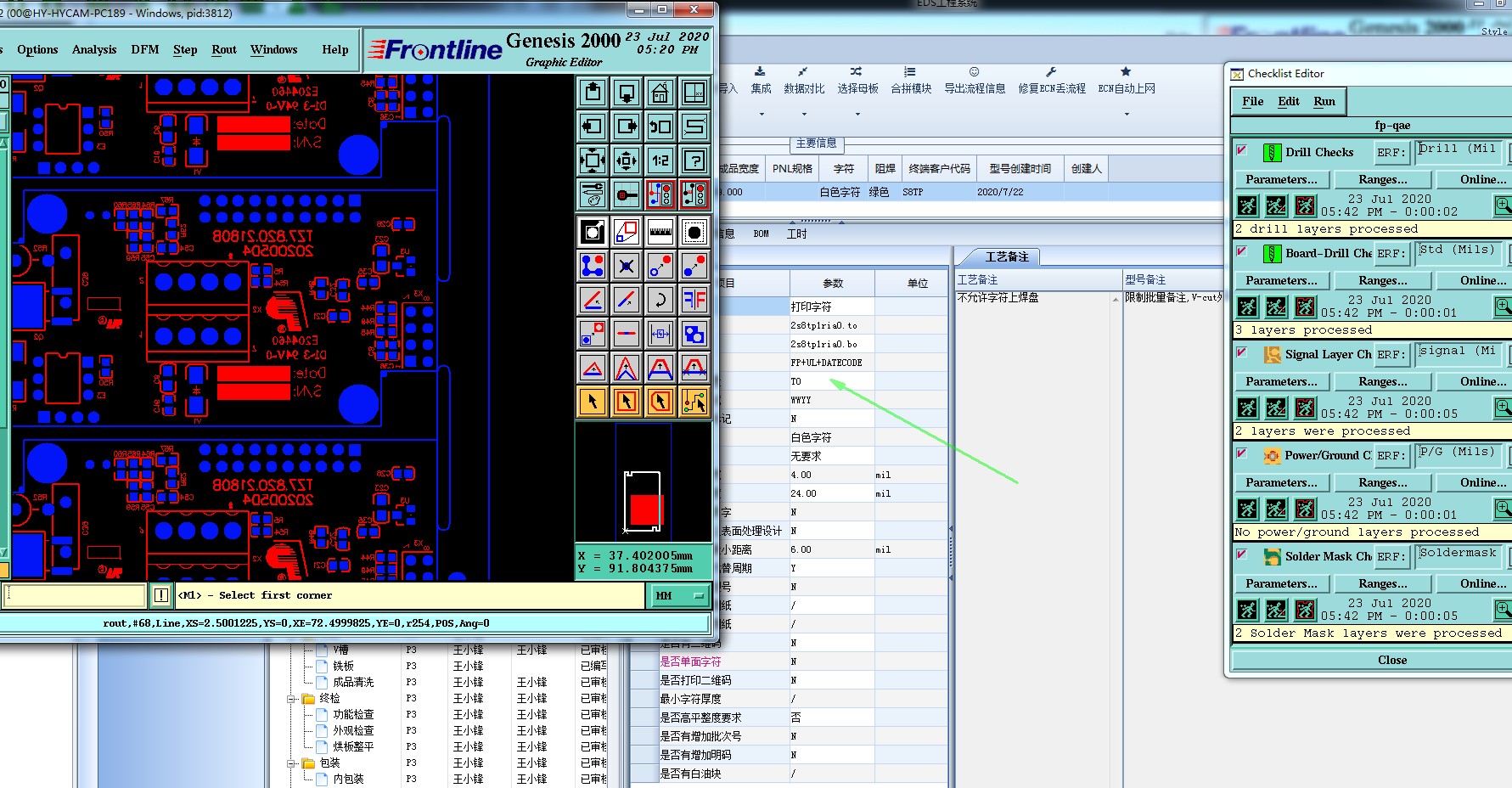Open the MM units dropdown
This screenshot has width=1512, height=788.
click(x=680, y=596)
